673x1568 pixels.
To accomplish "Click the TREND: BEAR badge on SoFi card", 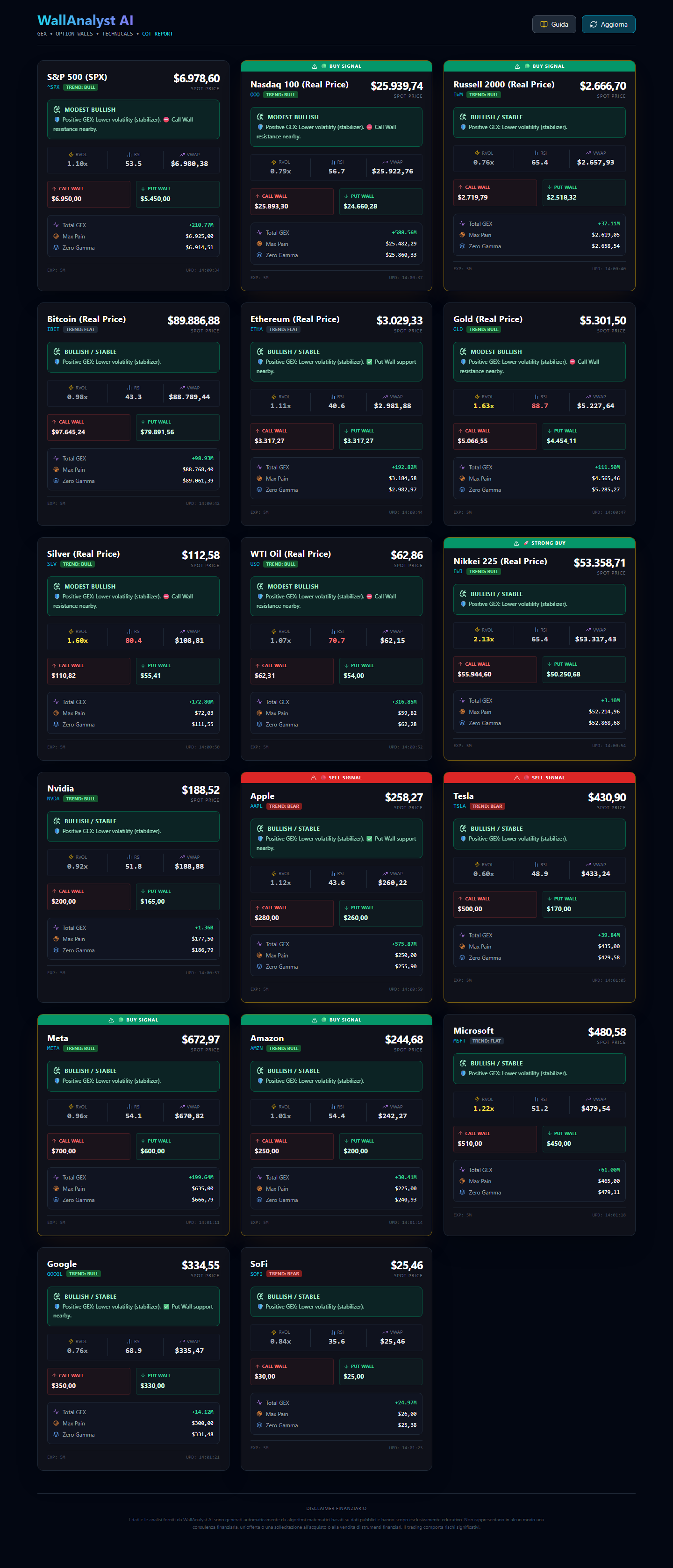I will [x=284, y=1273].
